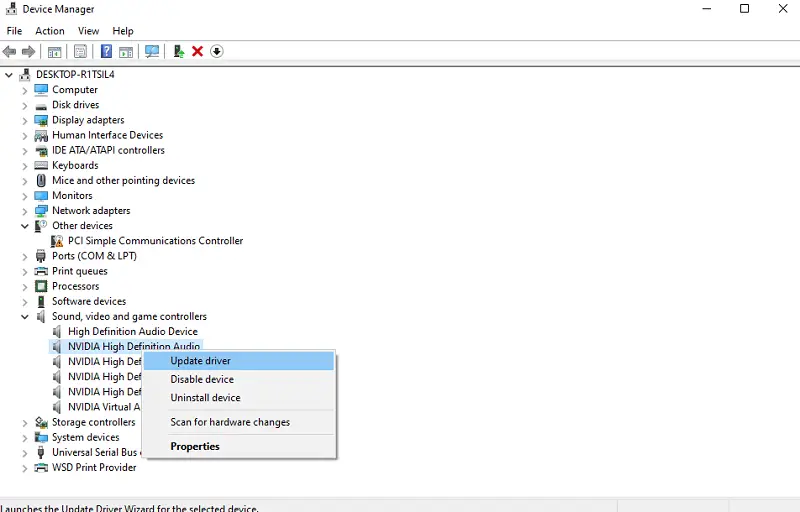Image resolution: width=800 pixels, height=512 pixels.
Task: Click Disable device down-arrow icon
Action: click(216, 52)
